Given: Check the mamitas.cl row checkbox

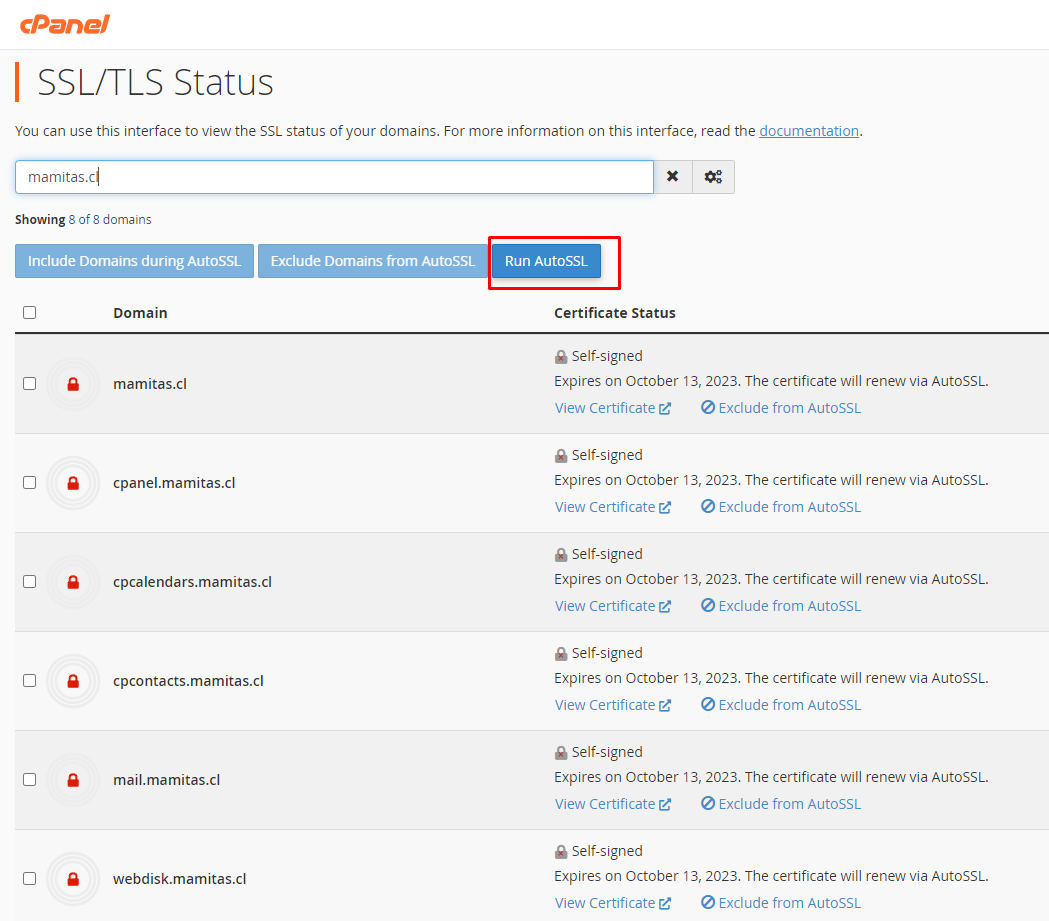Looking at the screenshot, I should [x=29, y=383].
